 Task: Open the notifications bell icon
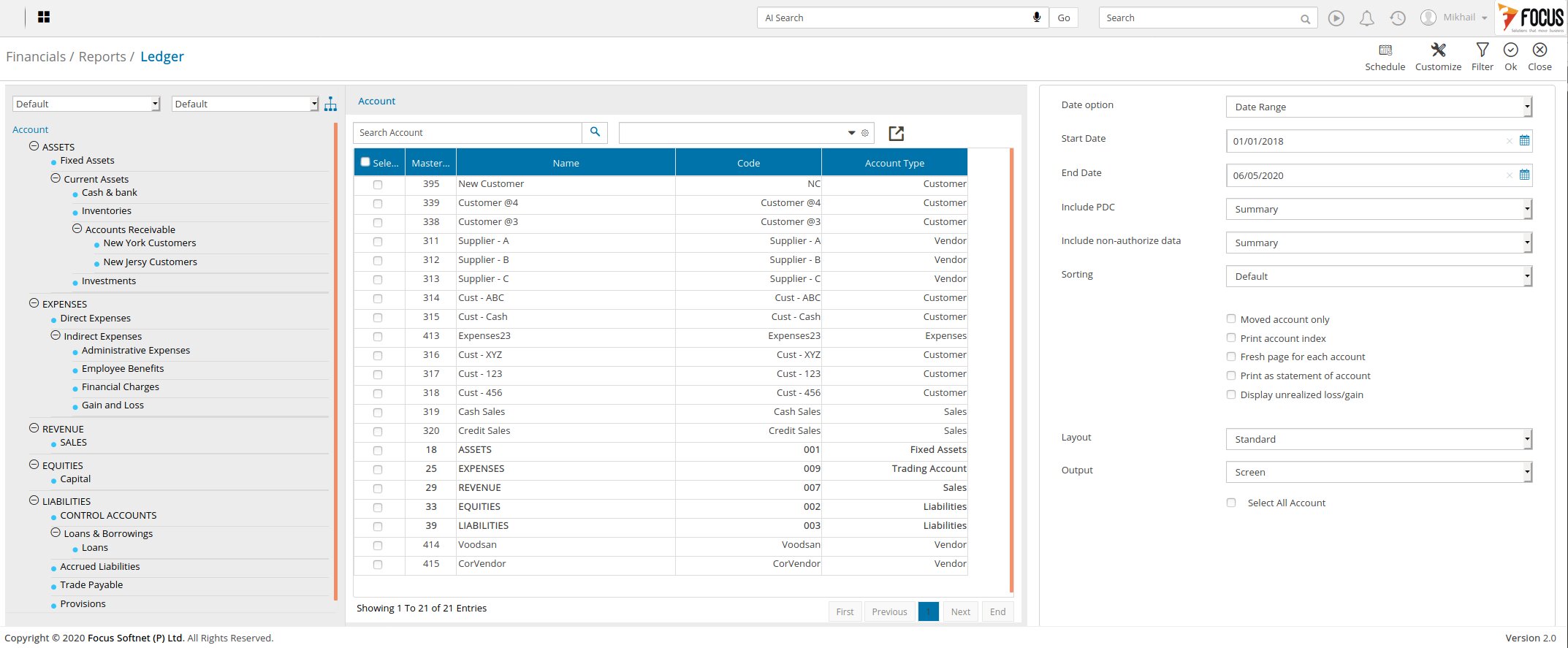[1366, 18]
